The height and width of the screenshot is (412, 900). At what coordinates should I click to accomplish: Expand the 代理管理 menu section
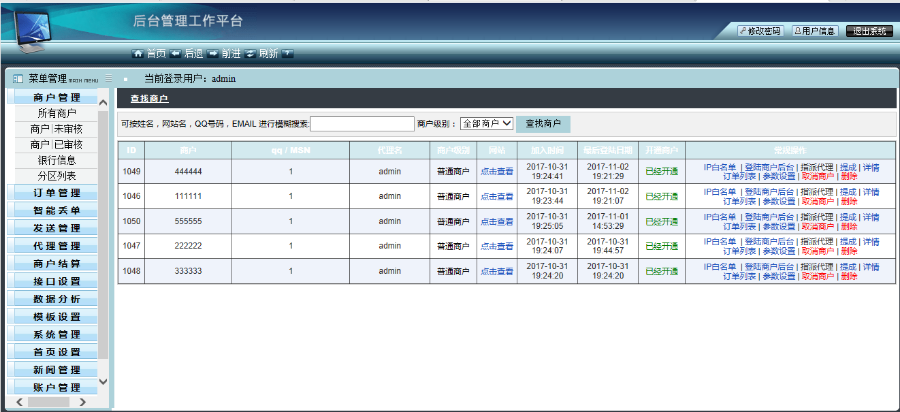pyautogui.click(x=56, y=246)
